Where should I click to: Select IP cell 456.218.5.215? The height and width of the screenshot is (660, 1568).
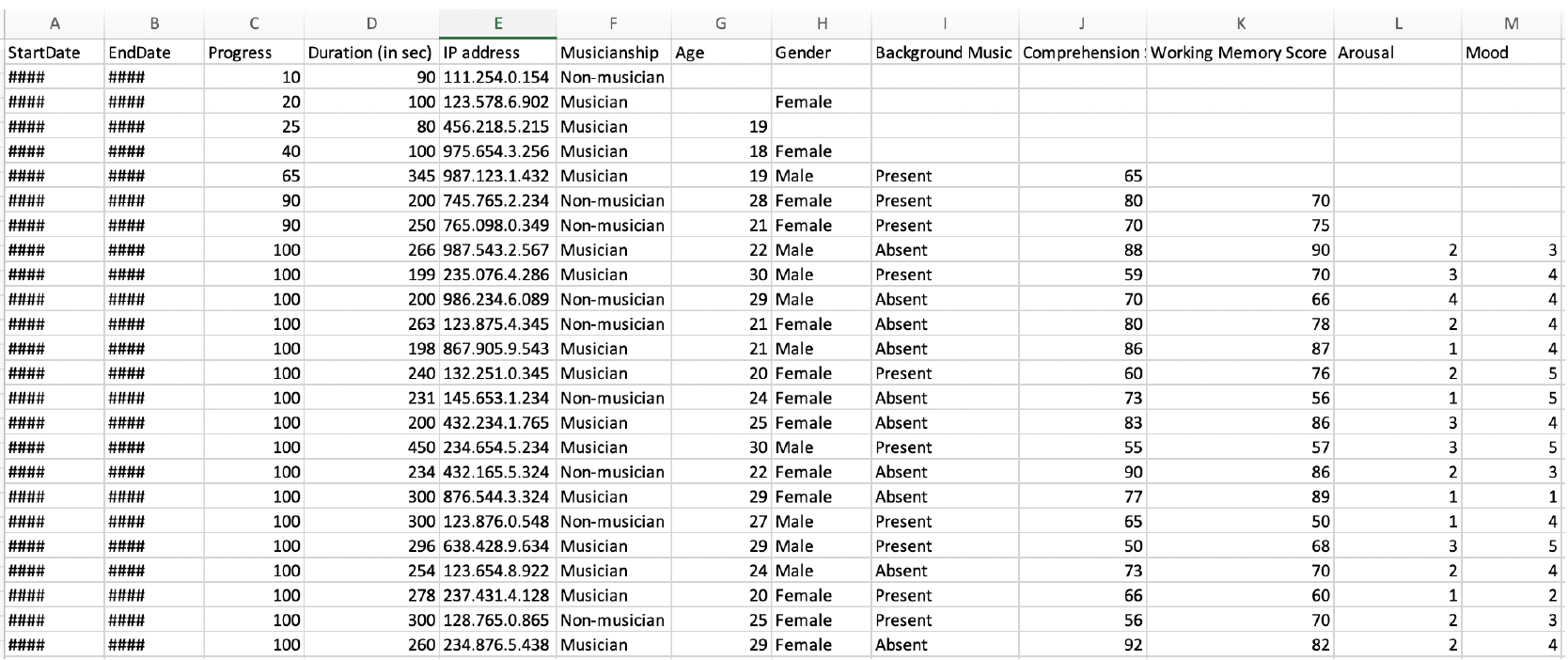click(x=498, y=127)
